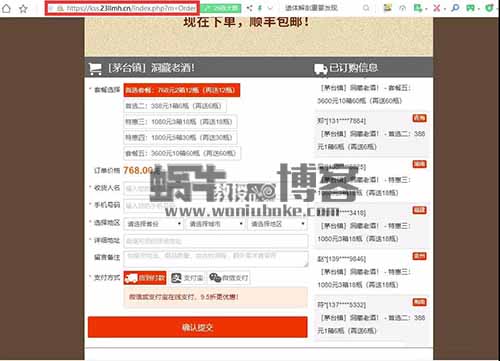Click the order price 768.00 text

(x=138, y=170)
